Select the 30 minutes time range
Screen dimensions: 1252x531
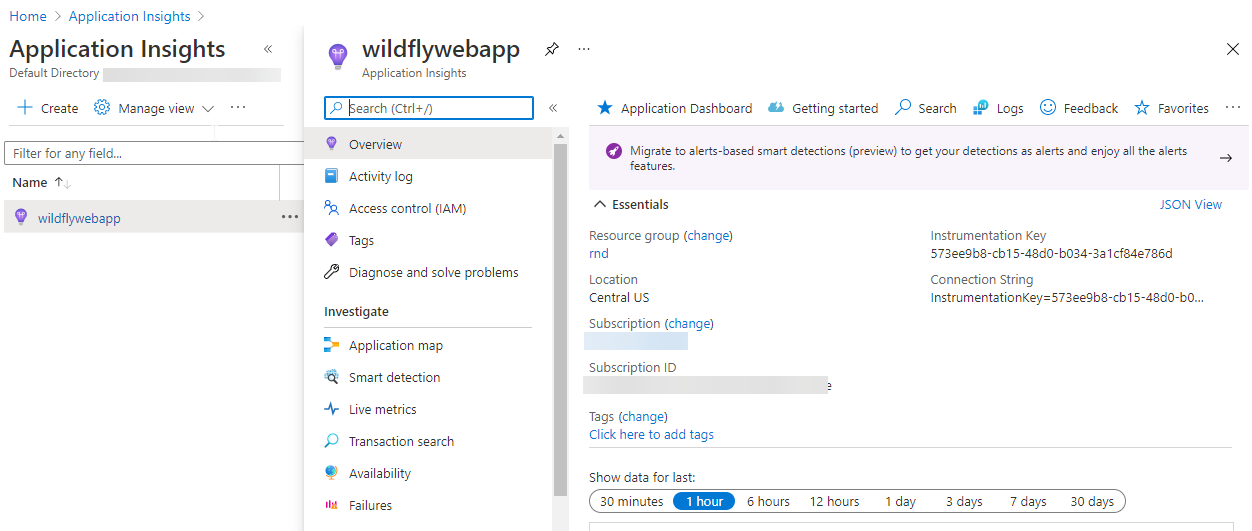(x=631, y=501)
